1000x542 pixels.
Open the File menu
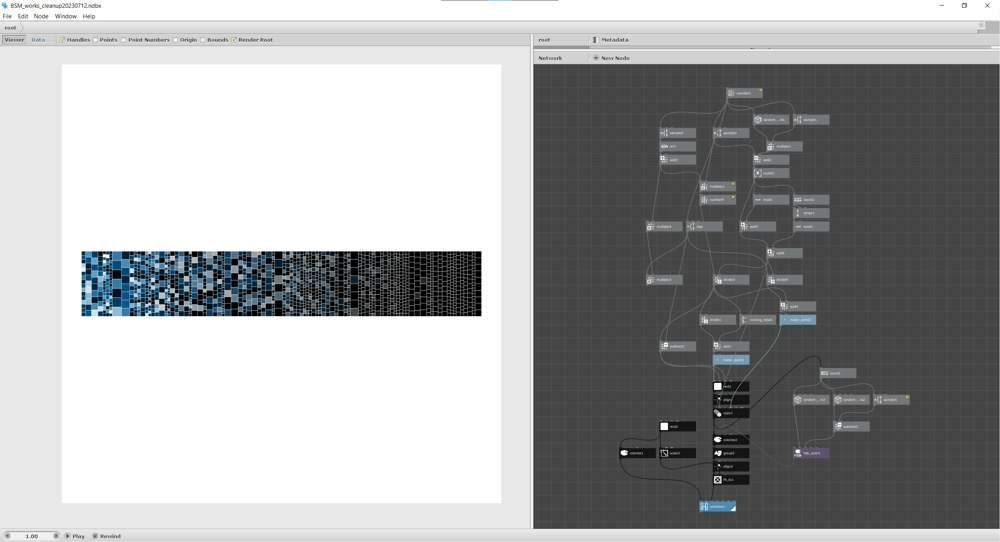tap(7, 17)
